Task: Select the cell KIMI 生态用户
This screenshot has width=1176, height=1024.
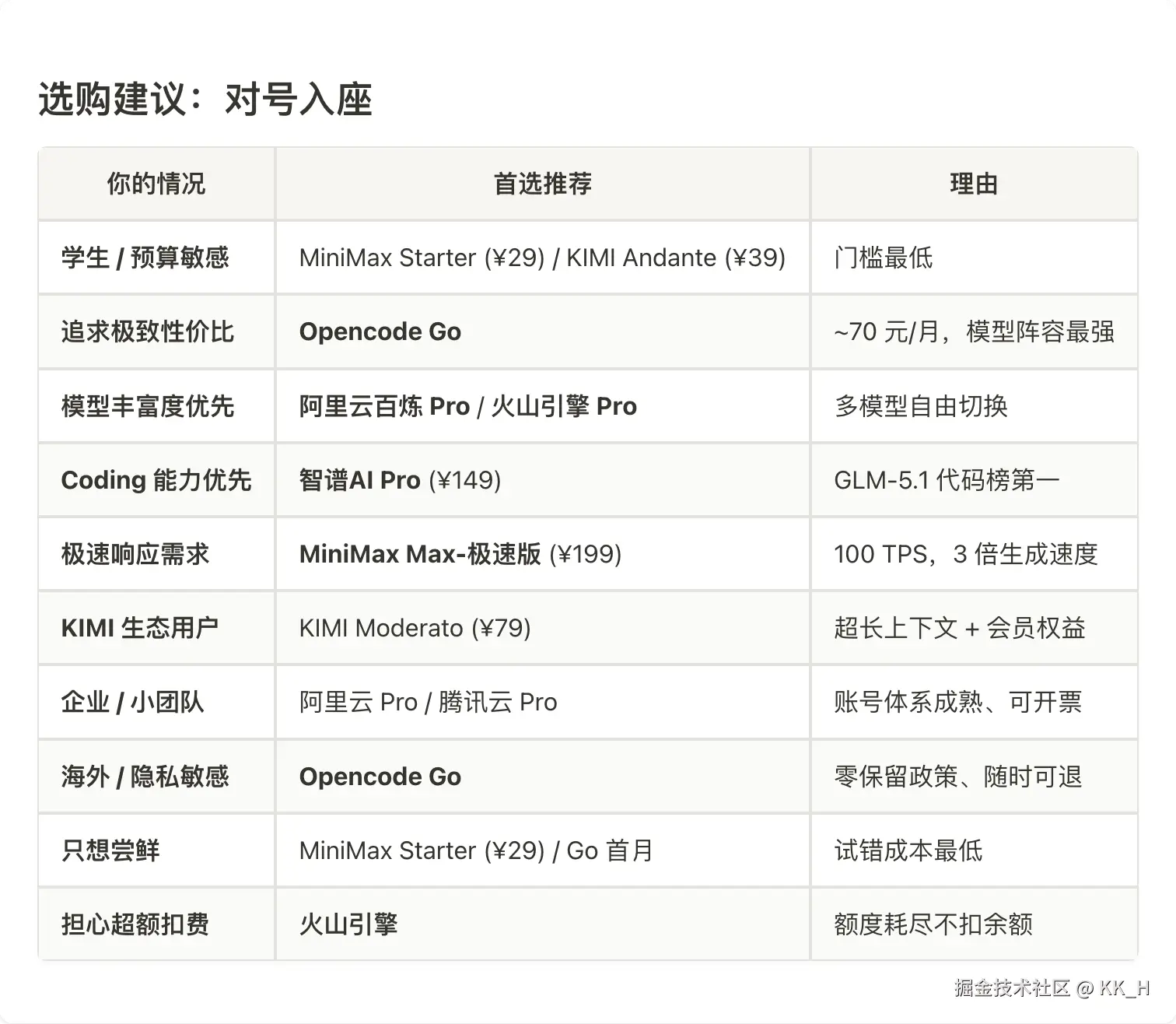Action: [x=156, y=628]
